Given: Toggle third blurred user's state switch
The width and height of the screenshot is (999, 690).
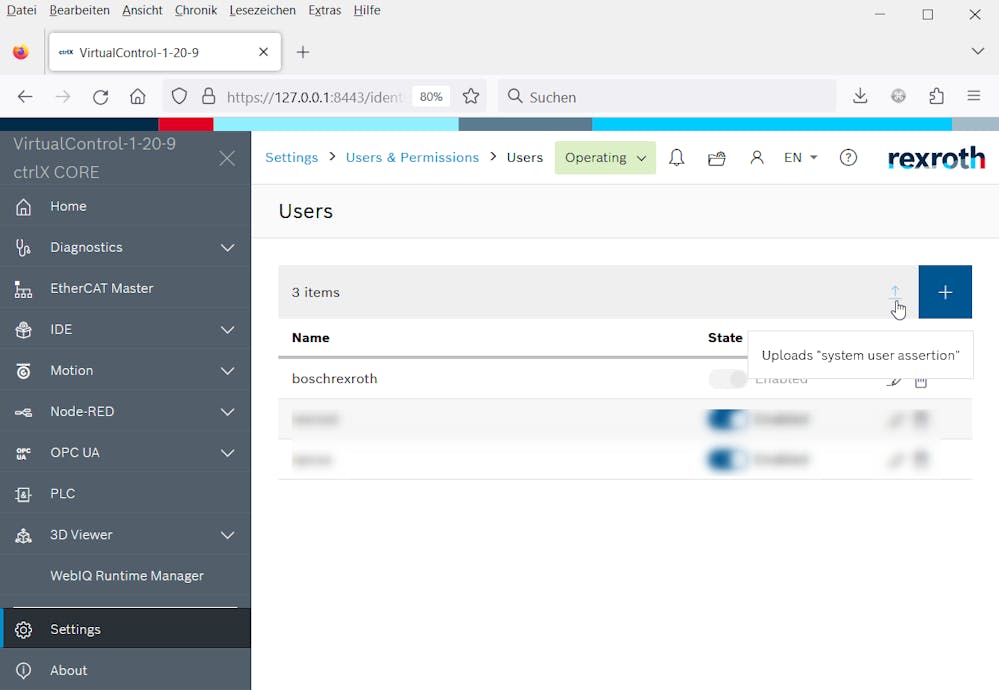Looking at the screenshot, I should pos(728,459).
